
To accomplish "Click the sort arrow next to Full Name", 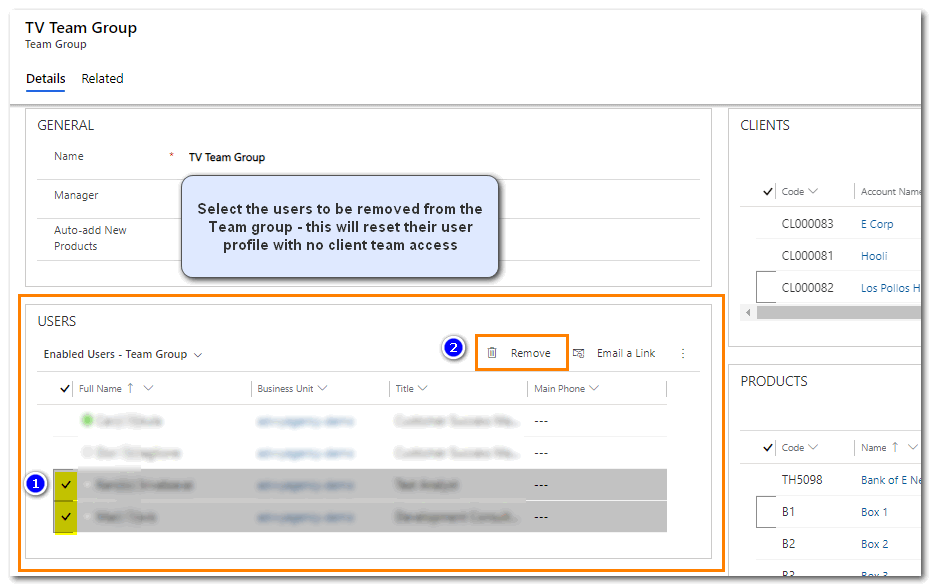I will (x=131, y=388).
